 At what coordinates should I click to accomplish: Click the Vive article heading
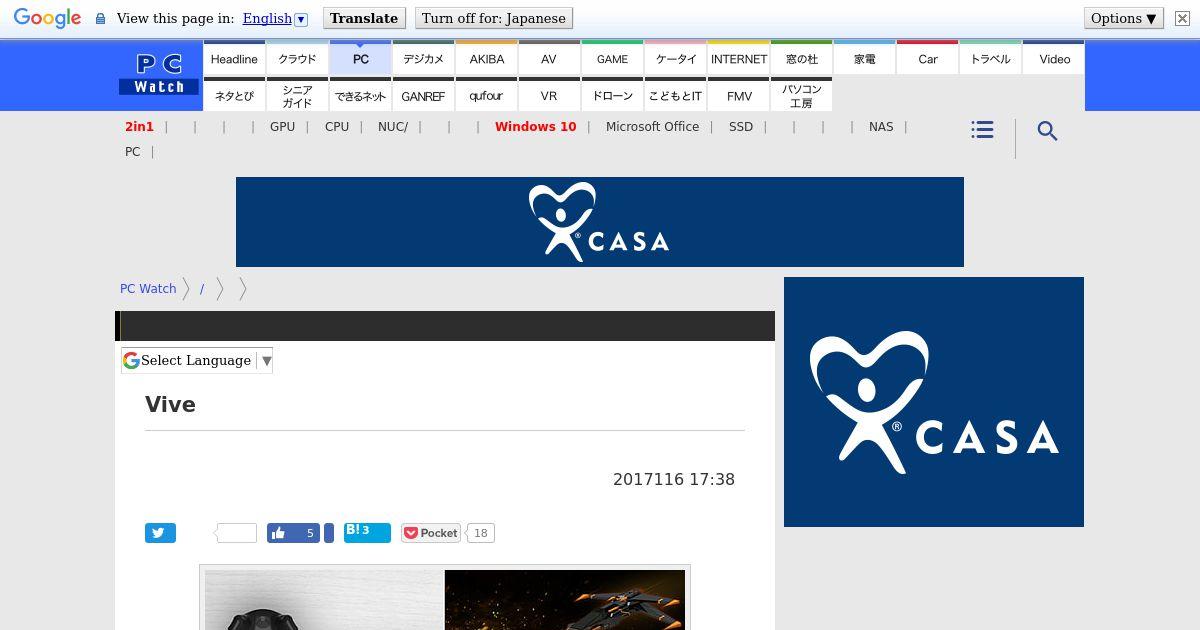(x=170, y=404)
